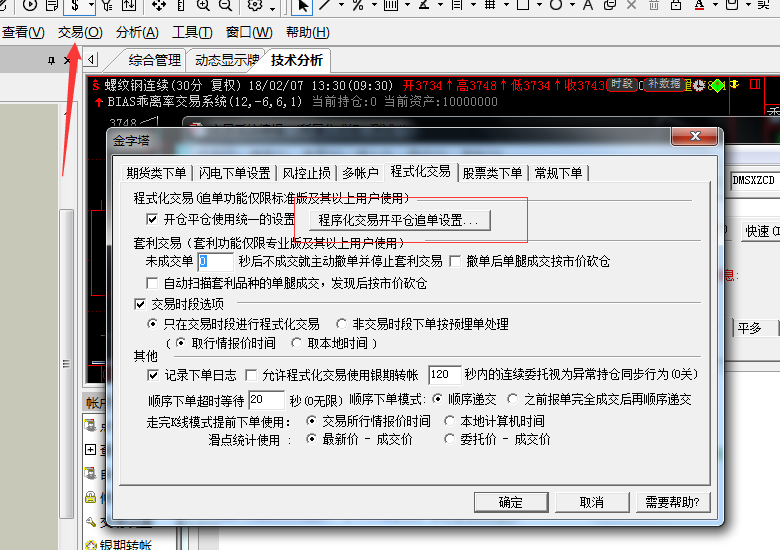Open the rectangle tool dropdown arrow
780x550 pixels.
539,6
